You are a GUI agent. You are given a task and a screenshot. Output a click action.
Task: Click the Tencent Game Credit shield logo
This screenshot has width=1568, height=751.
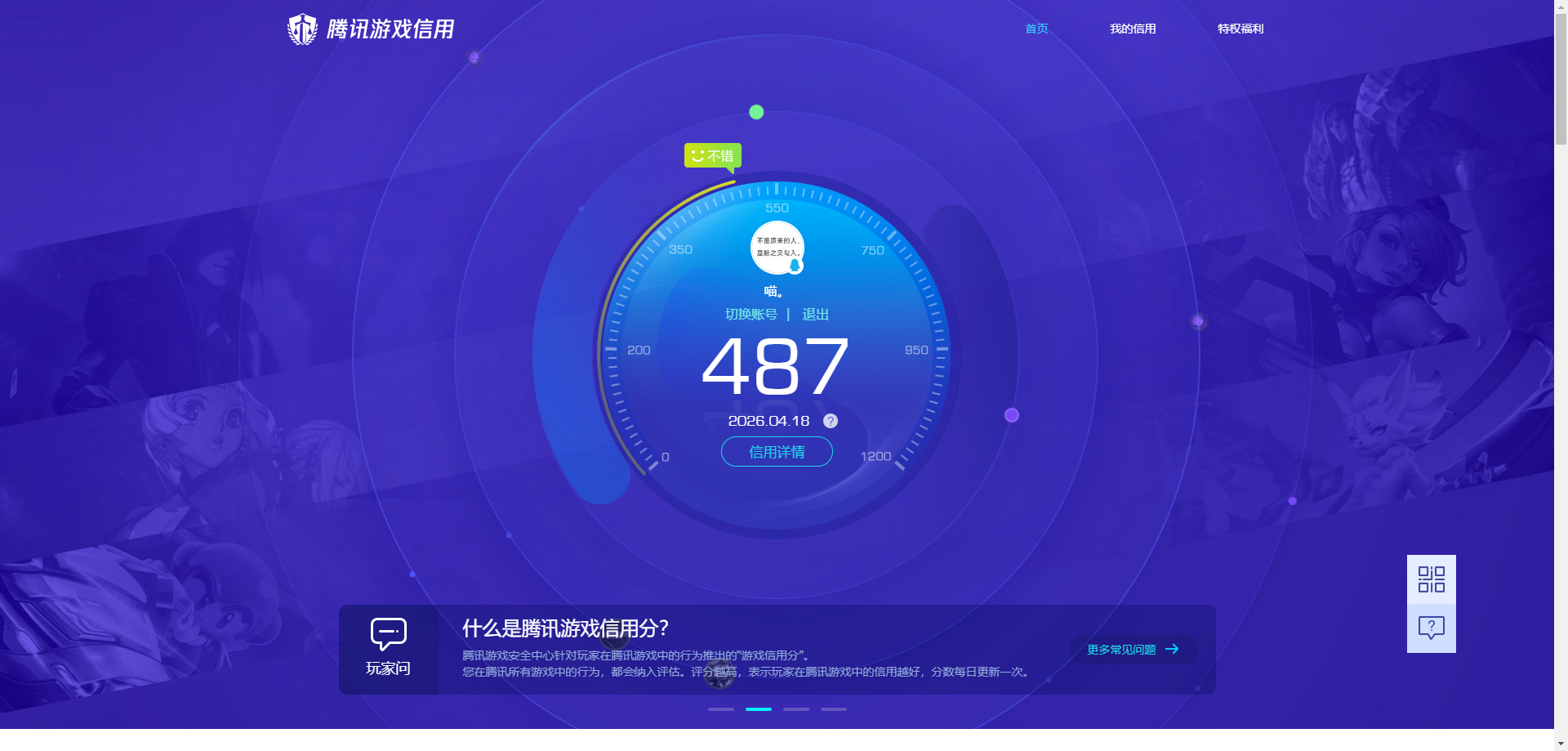[301, 29]
